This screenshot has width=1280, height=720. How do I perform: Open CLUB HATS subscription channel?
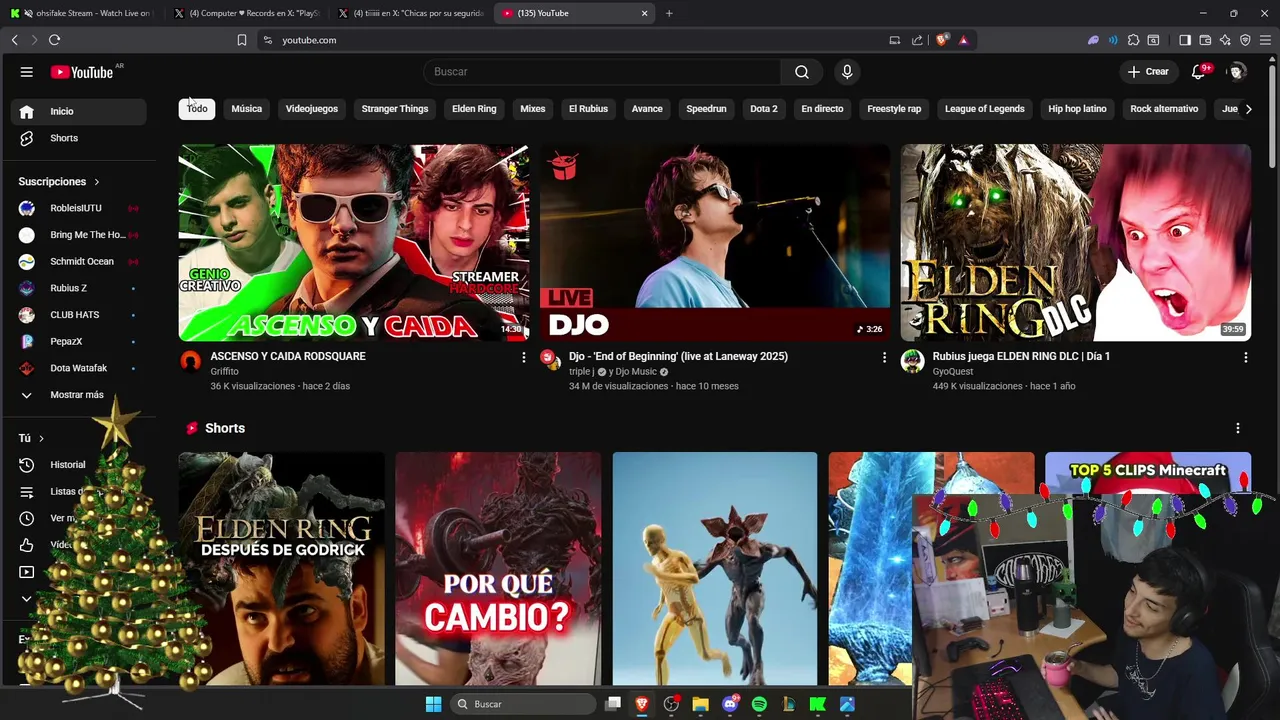pos(80,315)
